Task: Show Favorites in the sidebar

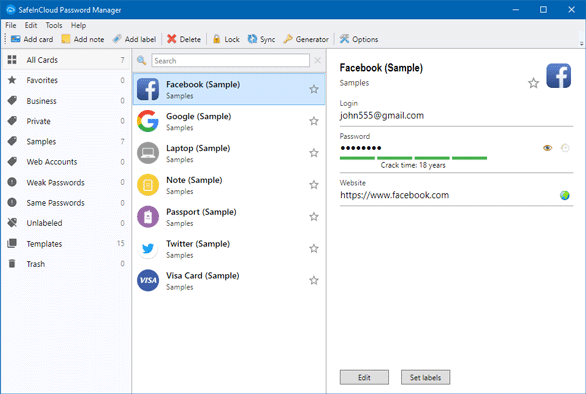Action: [66, 80]
